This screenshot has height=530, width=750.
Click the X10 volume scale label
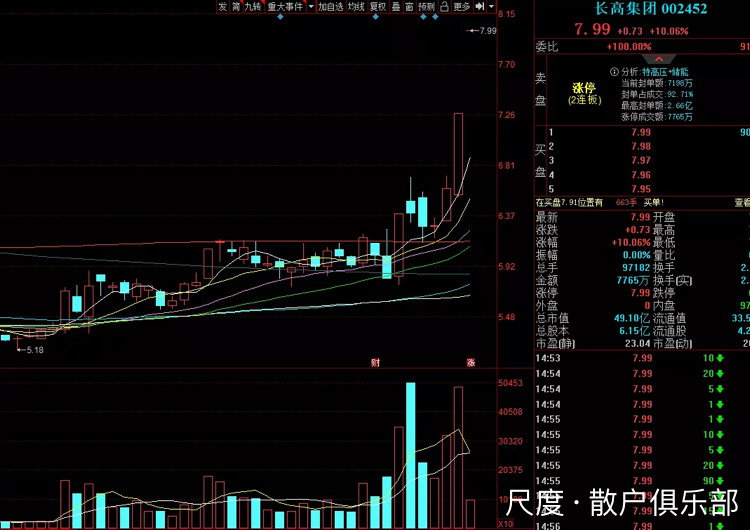pos(506,524)
